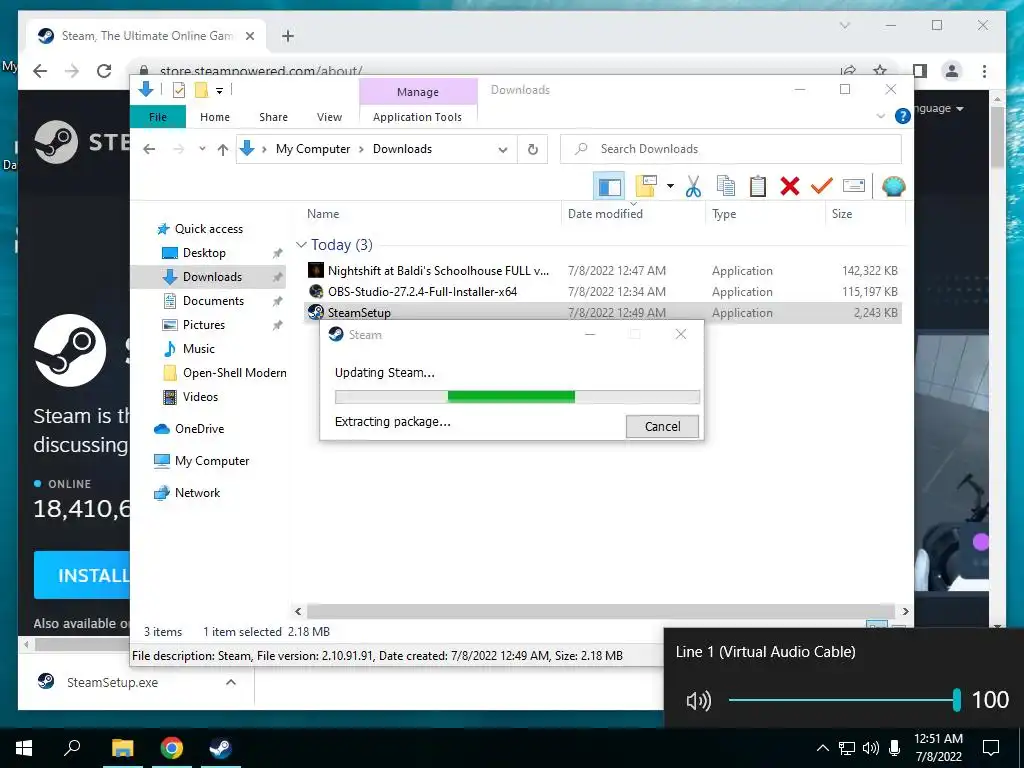Click the Search Downloads field
The image size is (1024, 768).
click(731, 149)
